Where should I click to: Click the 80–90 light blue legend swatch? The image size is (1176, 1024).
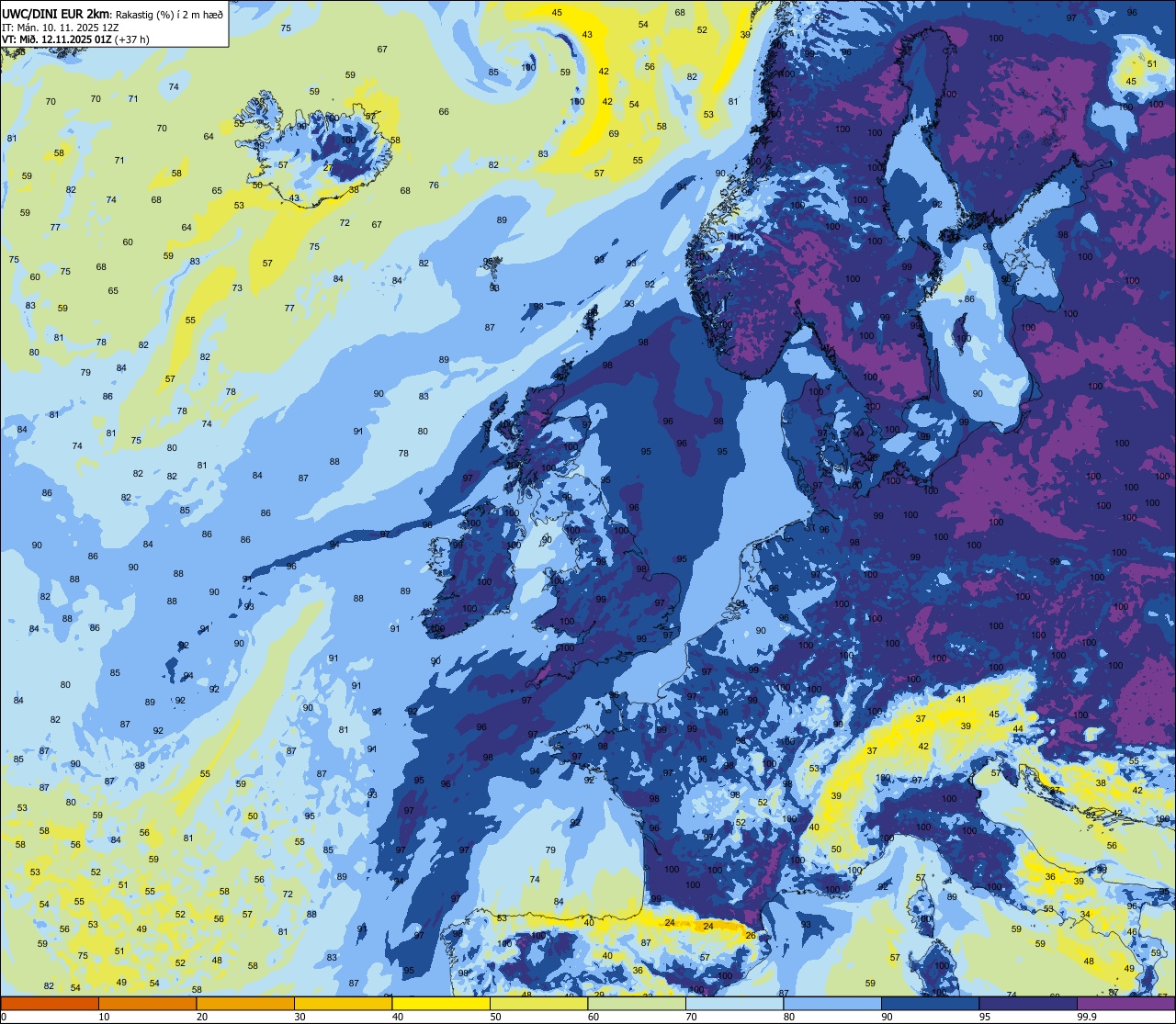coord(832,1003)
